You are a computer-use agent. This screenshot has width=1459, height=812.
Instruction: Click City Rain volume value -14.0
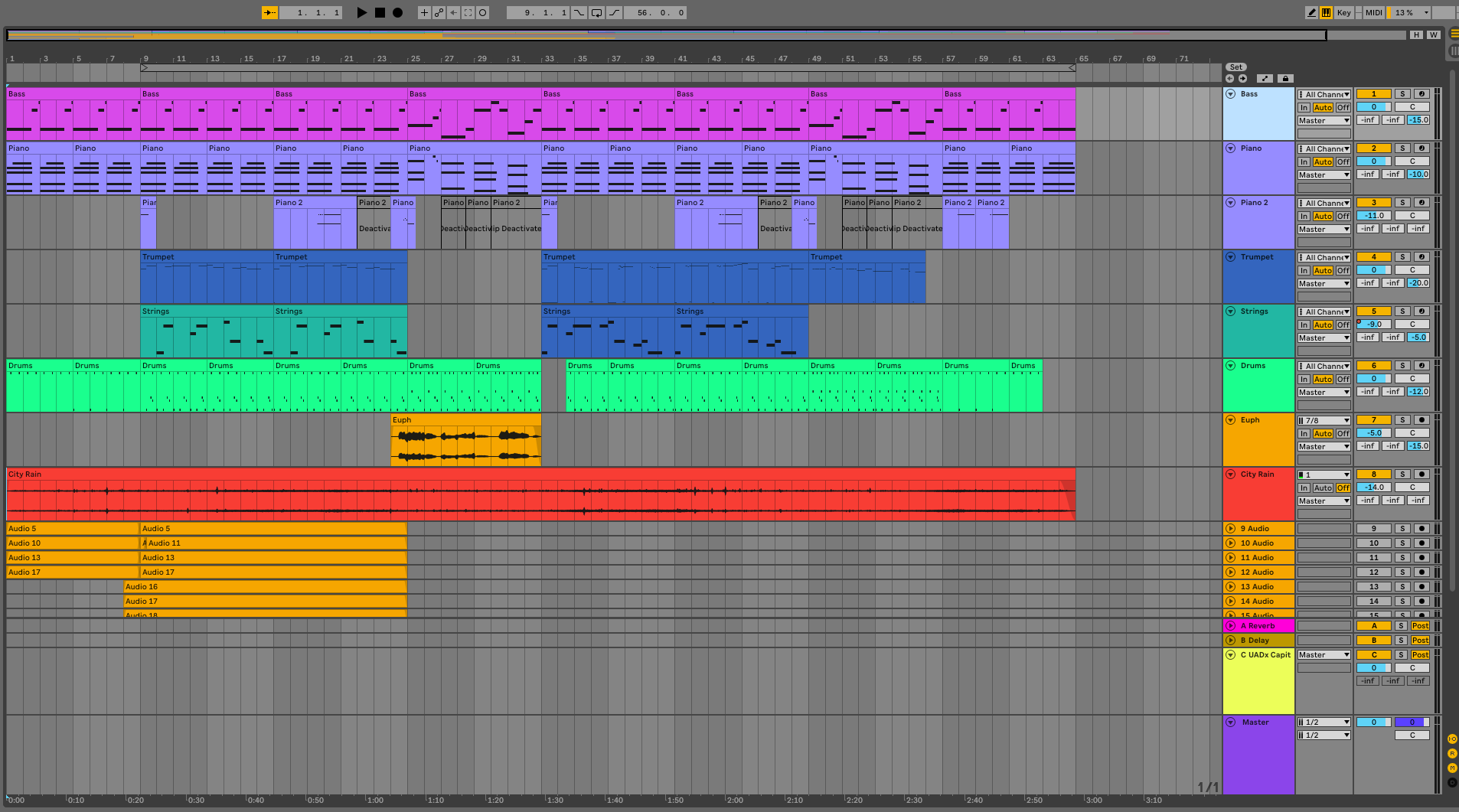(x=1374, y=487)
